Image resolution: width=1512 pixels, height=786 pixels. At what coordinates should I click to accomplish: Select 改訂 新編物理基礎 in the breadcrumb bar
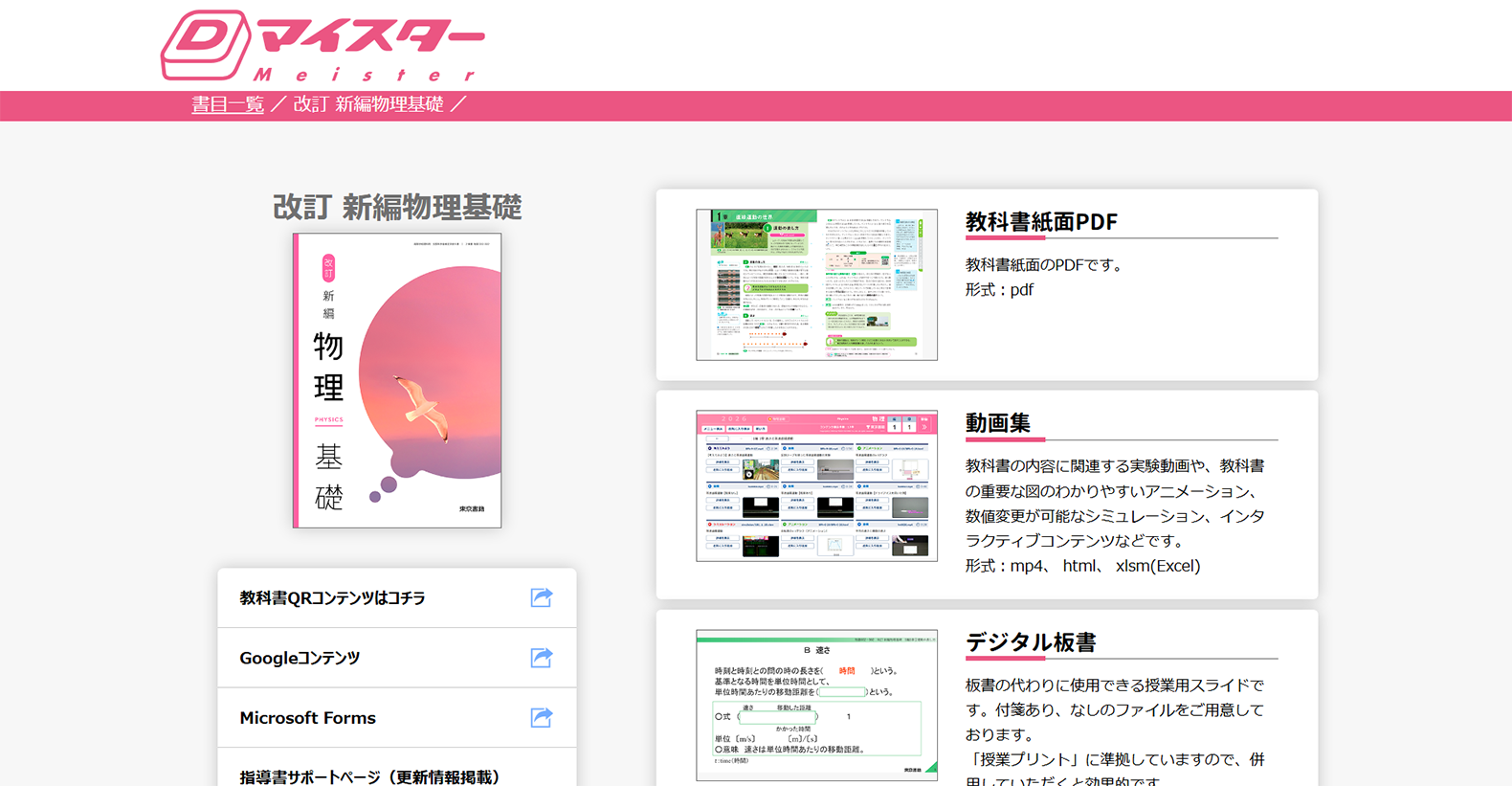pos(368,104)
